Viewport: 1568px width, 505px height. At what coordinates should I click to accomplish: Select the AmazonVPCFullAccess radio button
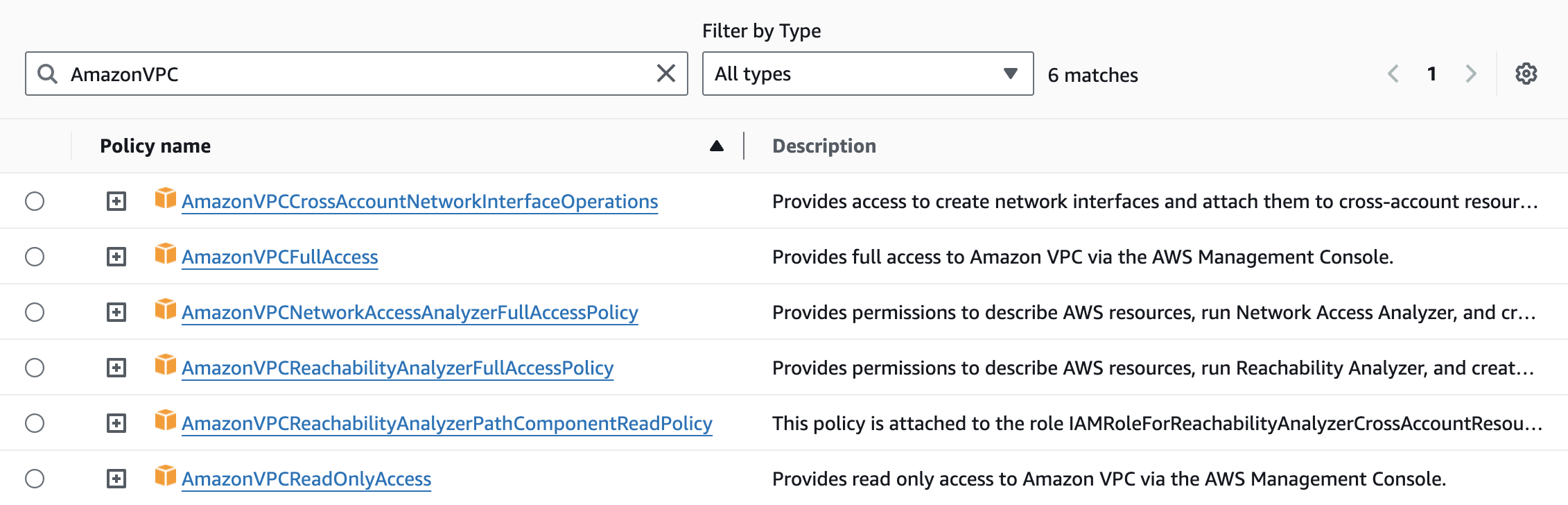coord(35,257)
